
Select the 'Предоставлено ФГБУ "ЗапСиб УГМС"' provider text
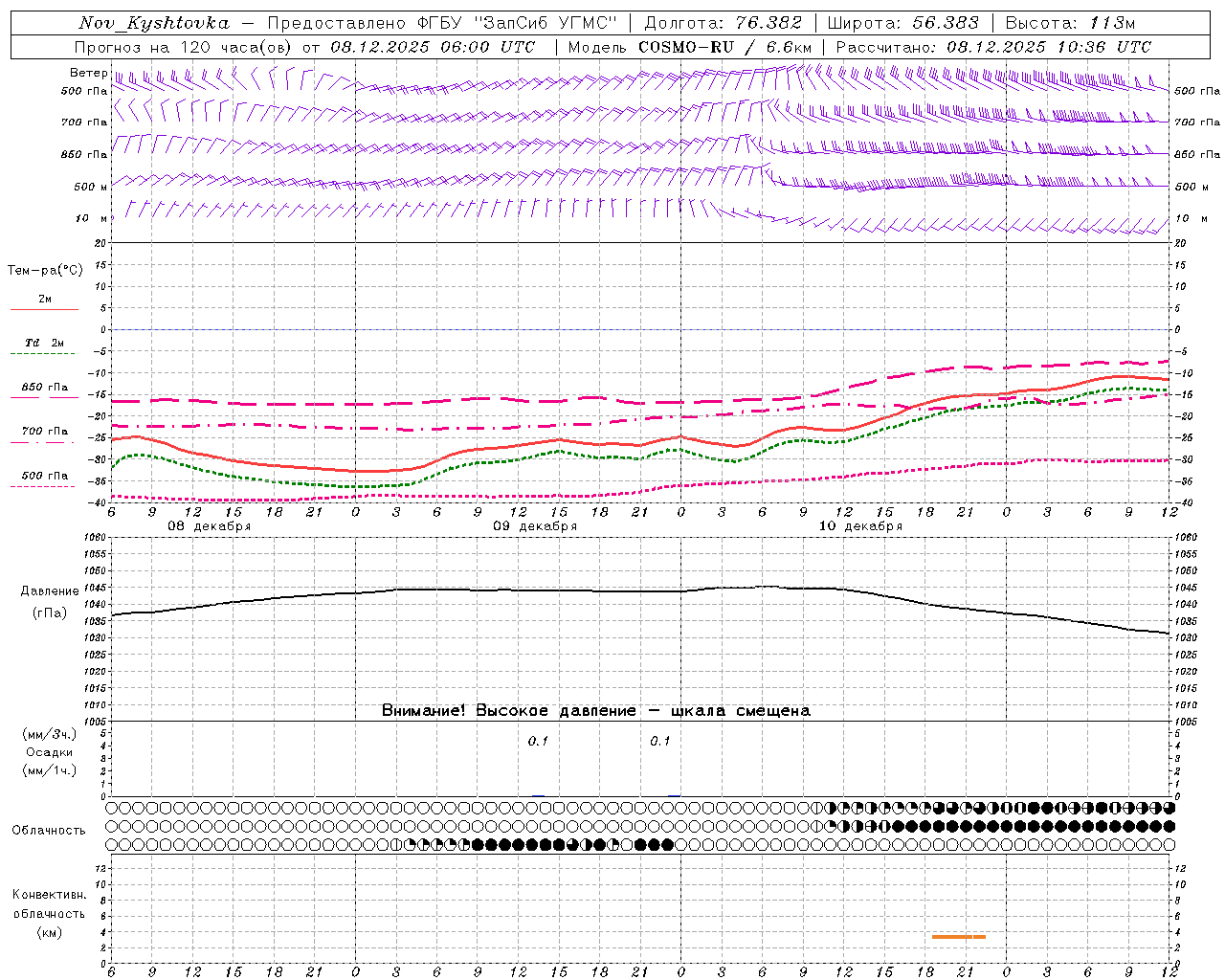442,23
